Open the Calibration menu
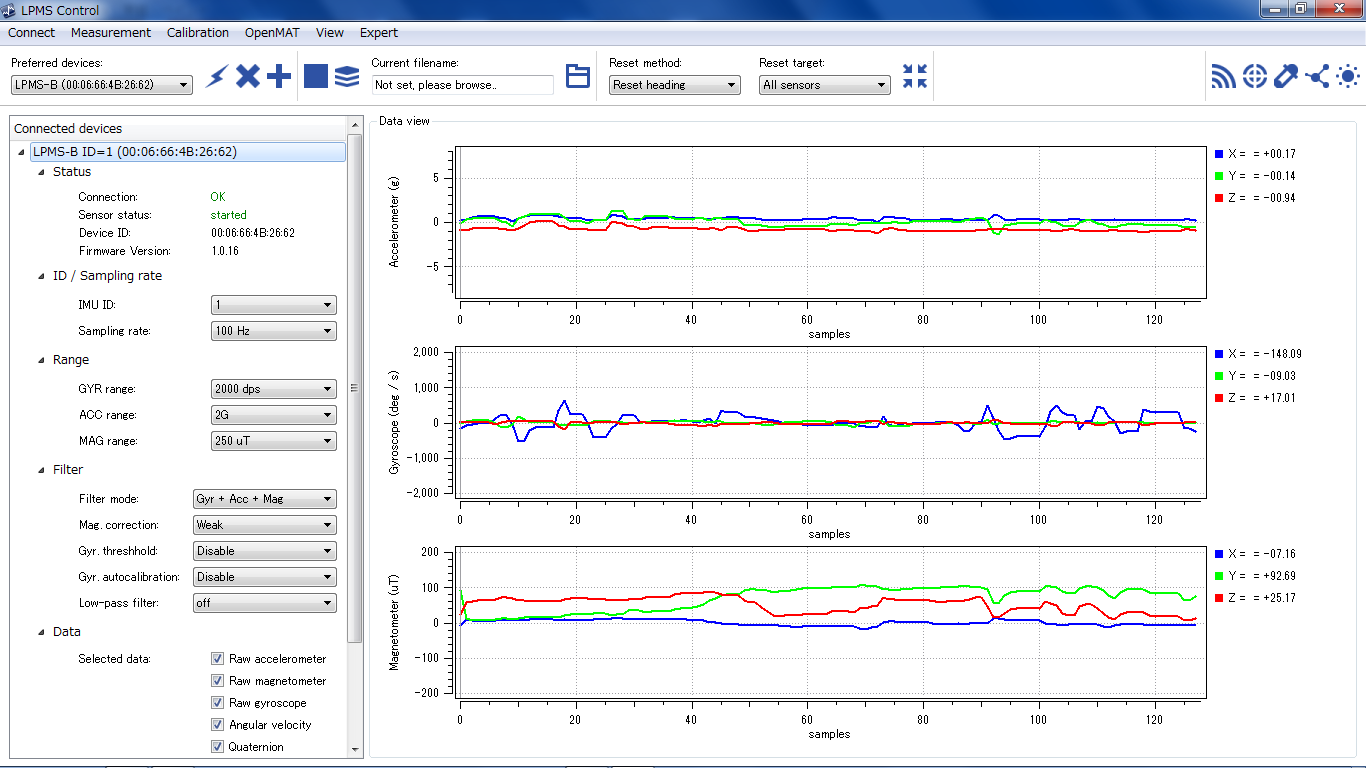 coord(198,32)
